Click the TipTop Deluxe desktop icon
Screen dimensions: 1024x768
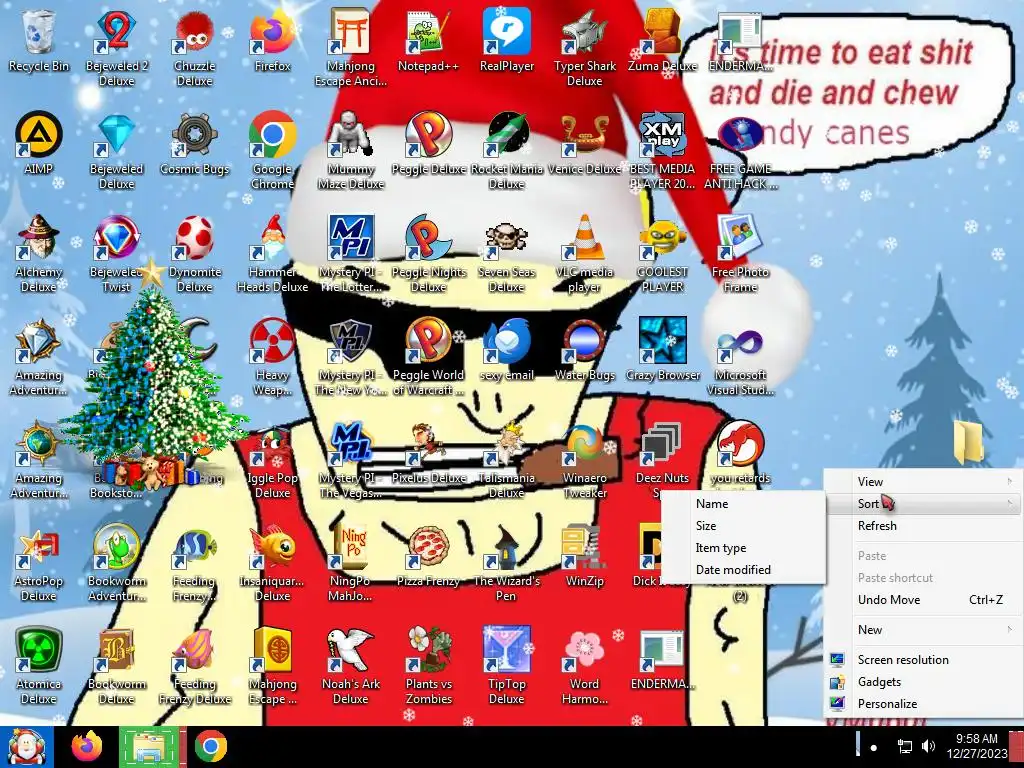point(507,667)
